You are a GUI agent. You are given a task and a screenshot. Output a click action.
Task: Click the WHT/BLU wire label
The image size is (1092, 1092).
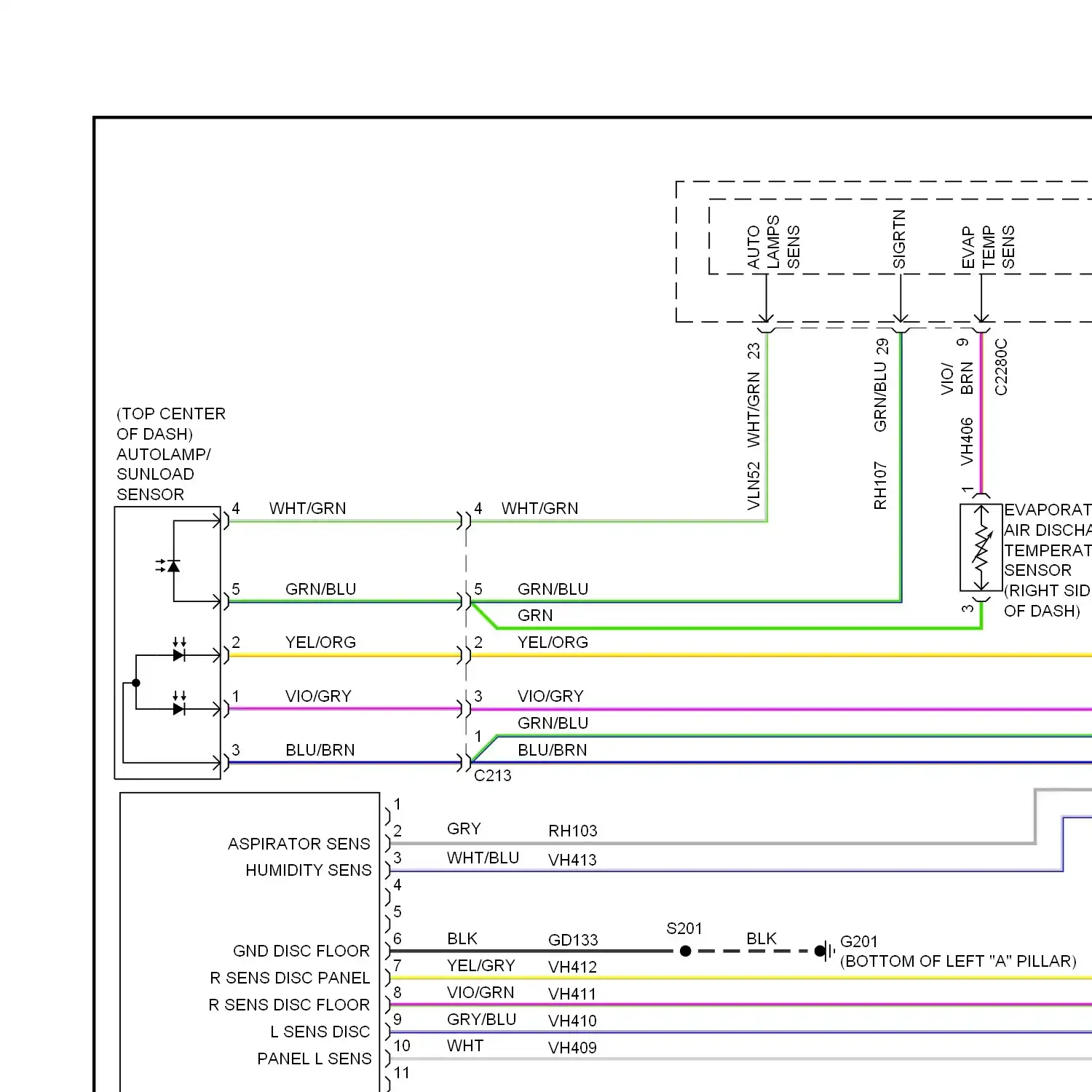coord(483,858)
